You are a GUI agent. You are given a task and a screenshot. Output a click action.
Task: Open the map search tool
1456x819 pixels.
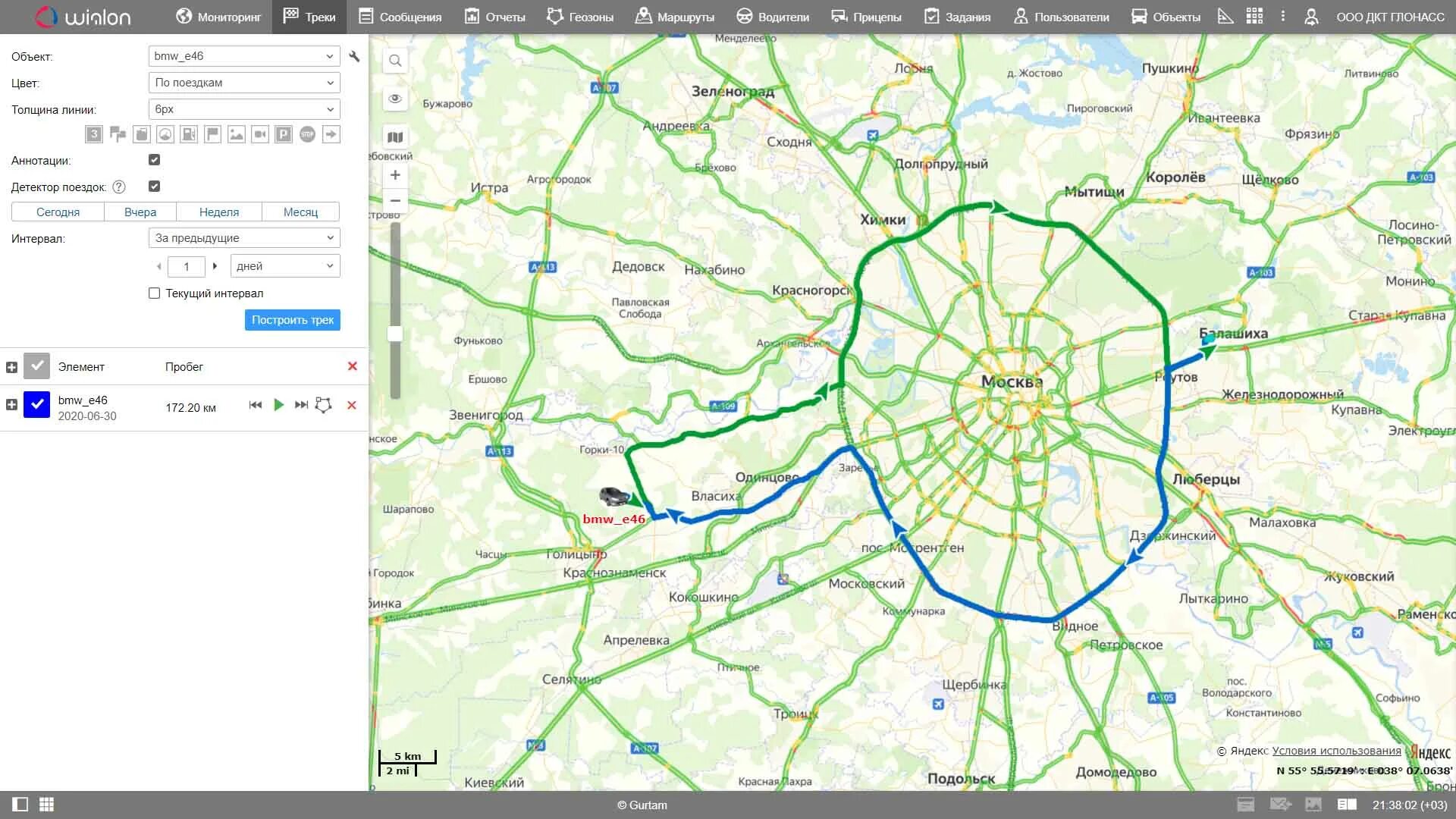point(395,61)
